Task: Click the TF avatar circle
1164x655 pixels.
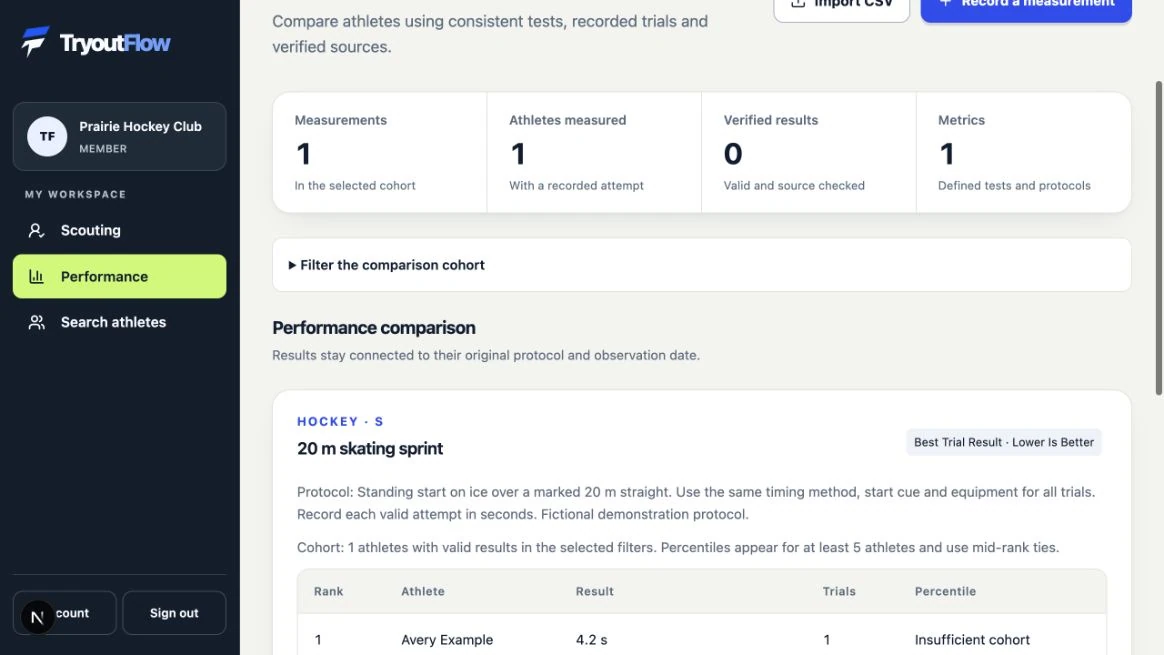Action: tap(47, 136)
